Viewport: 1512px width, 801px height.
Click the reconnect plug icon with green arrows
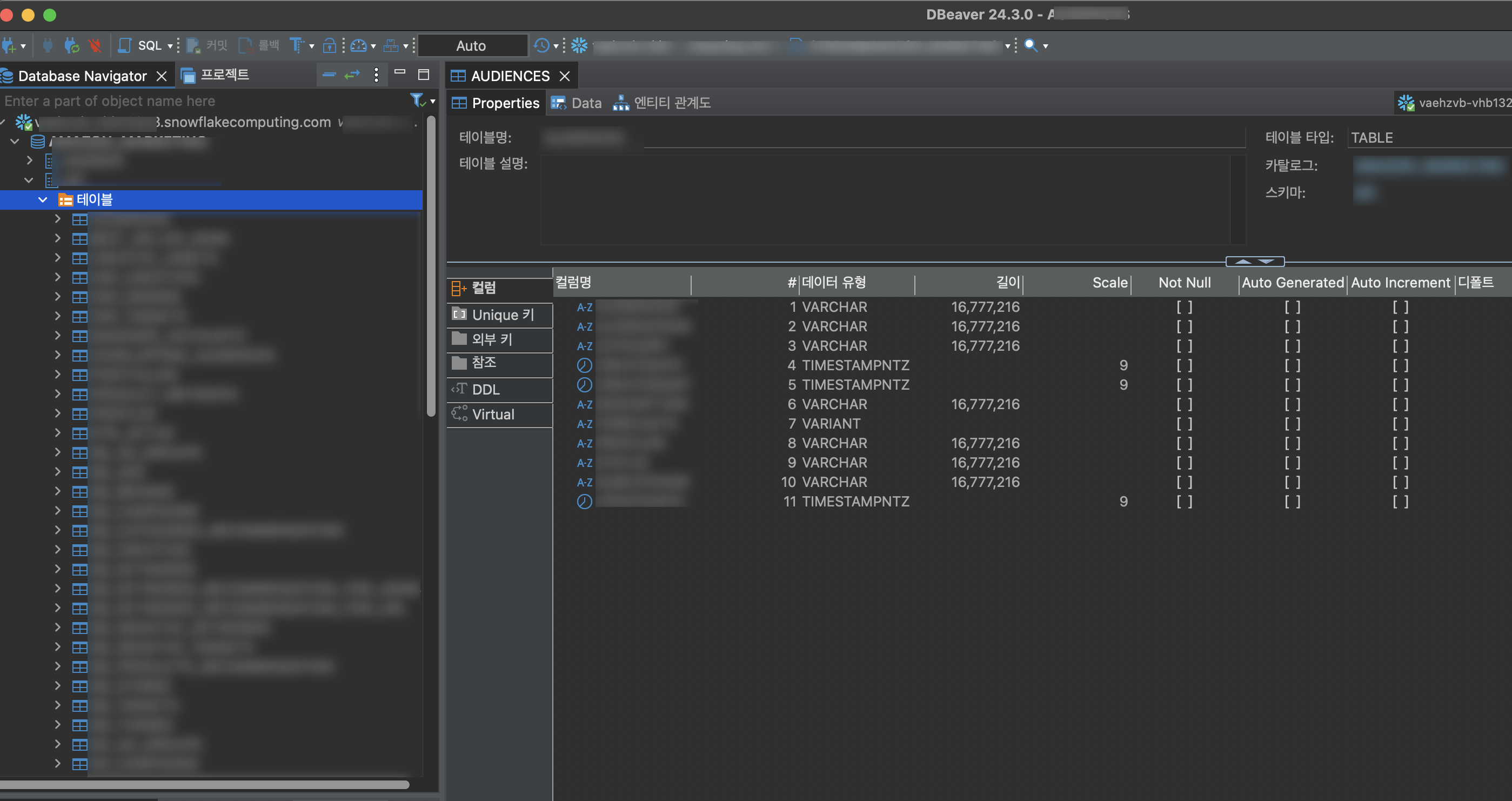(x=72, y=45)
